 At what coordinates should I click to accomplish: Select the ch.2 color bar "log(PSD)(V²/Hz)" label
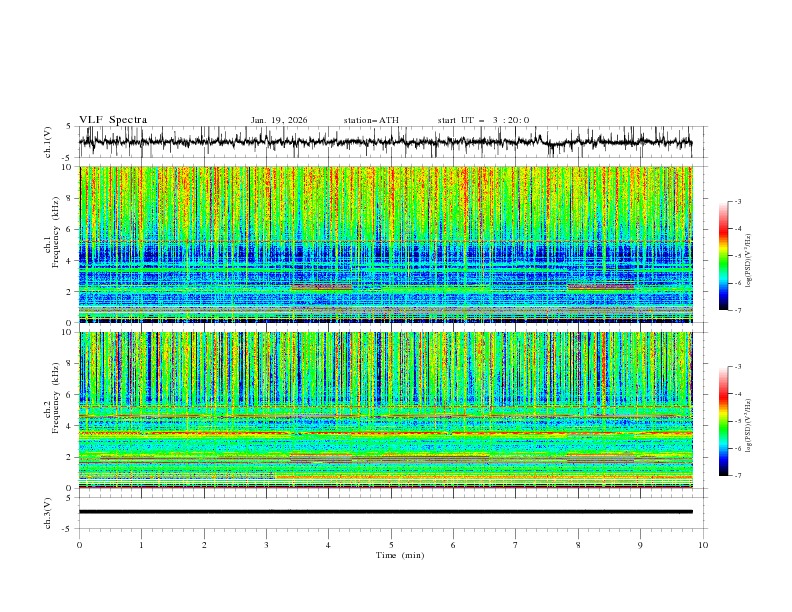coord(749,426)
